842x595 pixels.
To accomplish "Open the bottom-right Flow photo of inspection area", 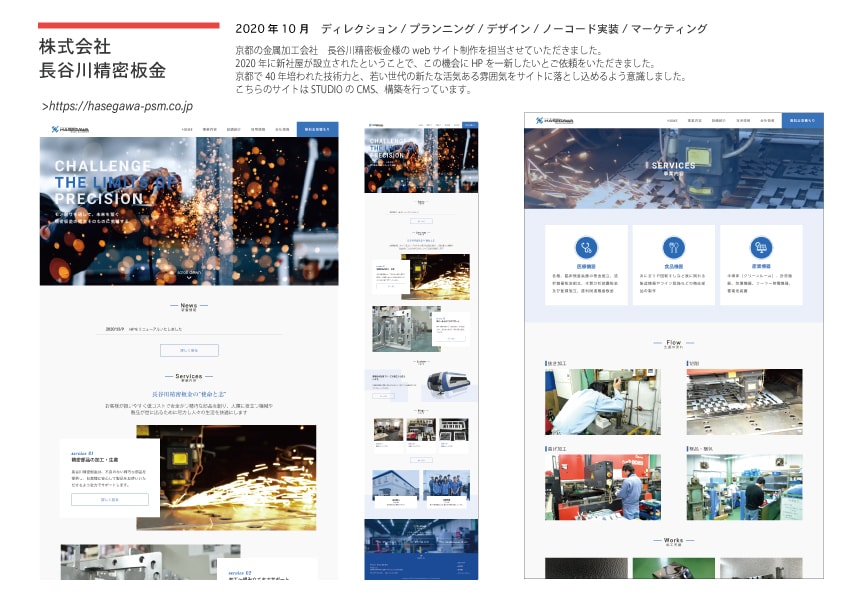I will point(744,487).
